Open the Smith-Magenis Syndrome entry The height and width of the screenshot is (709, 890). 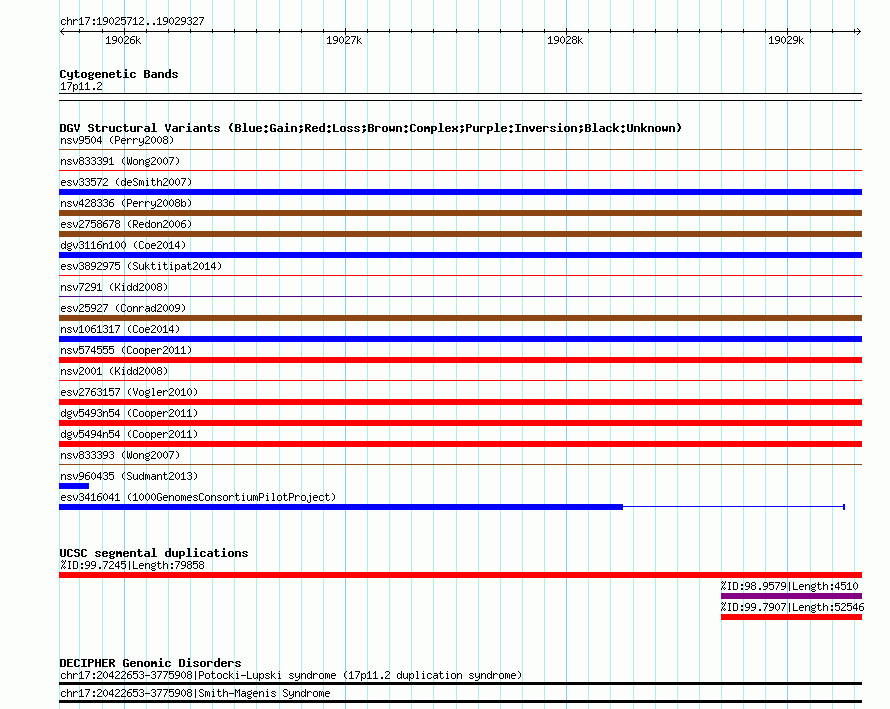(195, 693)
